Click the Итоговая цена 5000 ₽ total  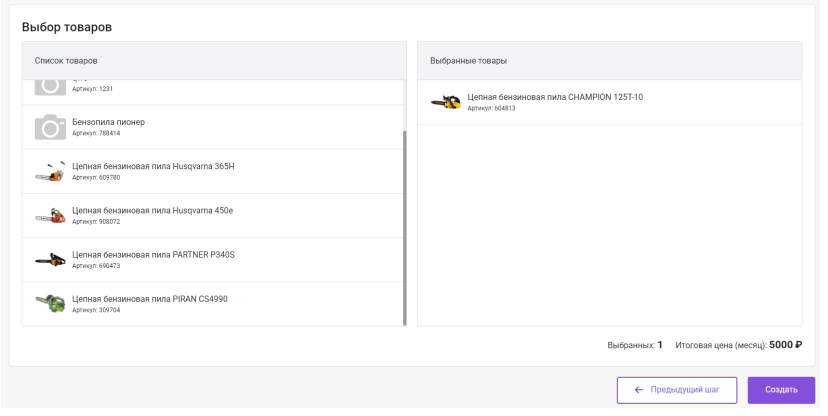click(739, 345)
